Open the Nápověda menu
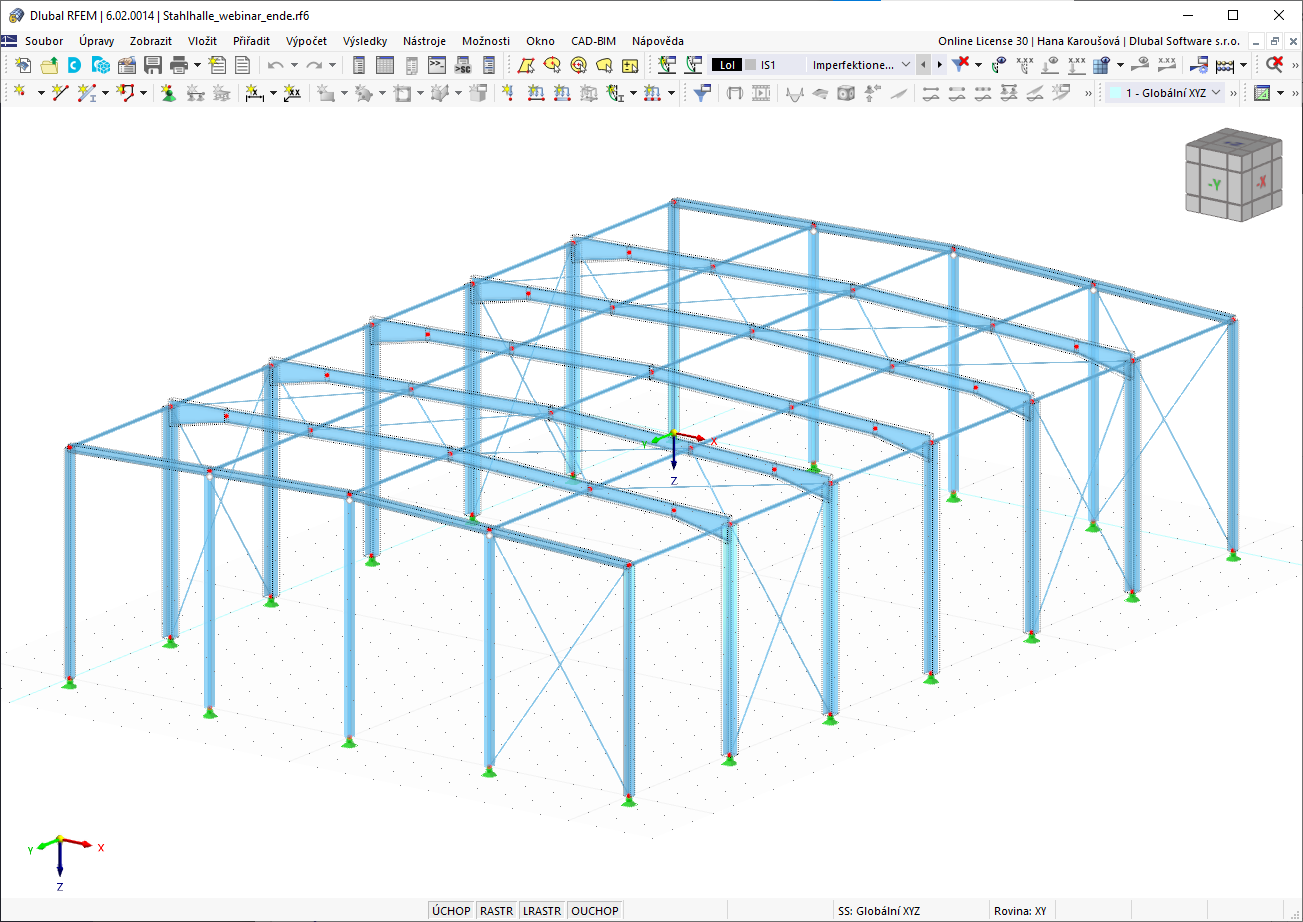The image size is (1303, 922). pos(658,41)
